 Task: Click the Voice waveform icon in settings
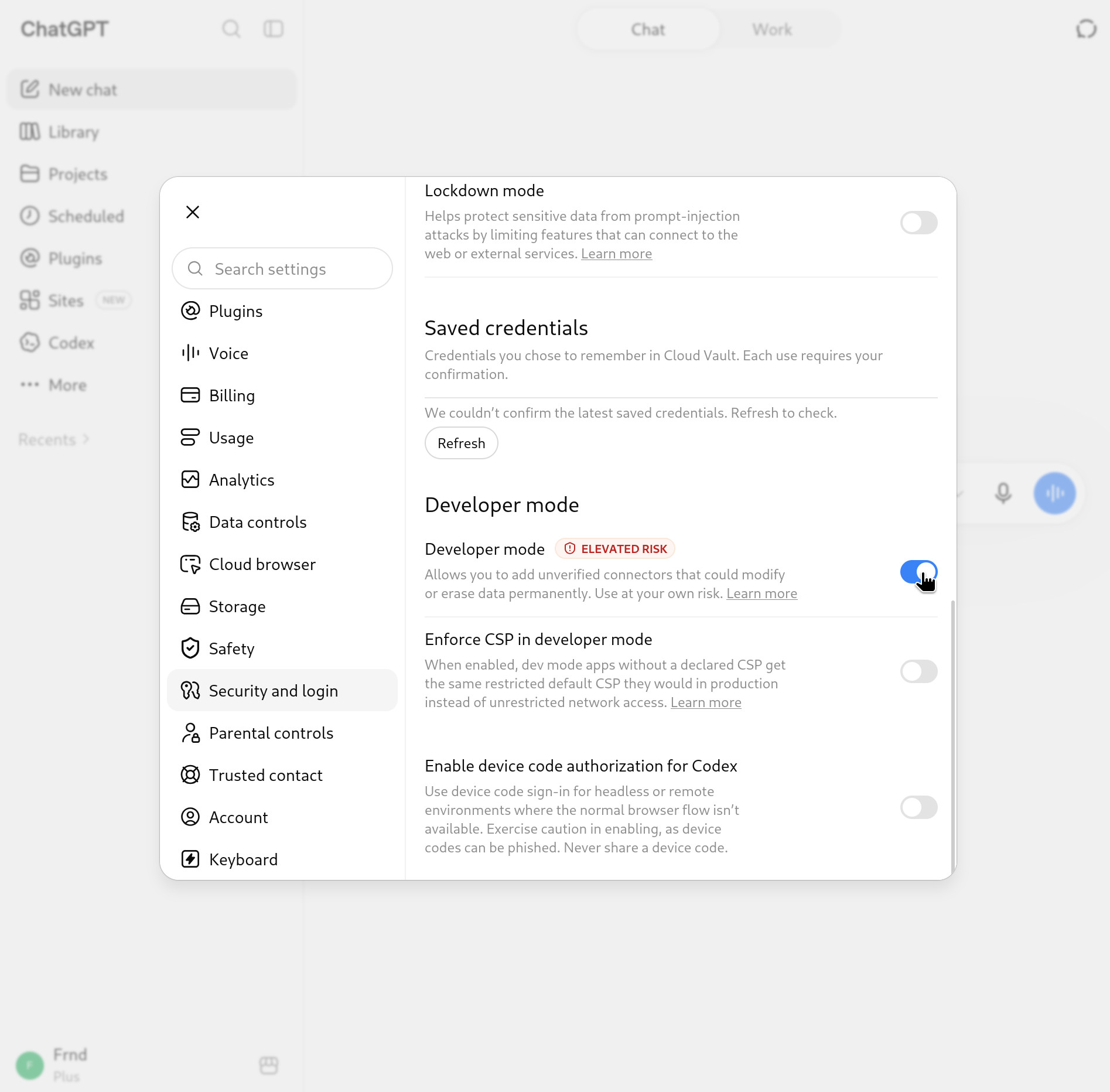tap(190, 353)
